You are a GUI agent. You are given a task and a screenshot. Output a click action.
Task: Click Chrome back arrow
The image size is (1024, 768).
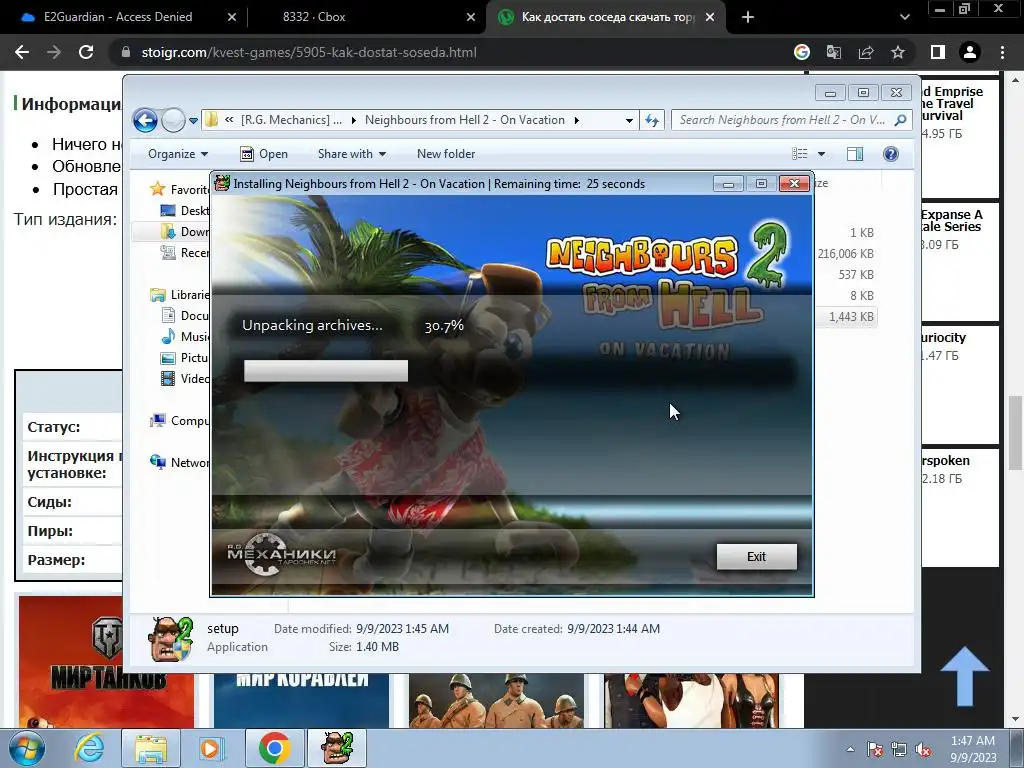pos(22,52)
